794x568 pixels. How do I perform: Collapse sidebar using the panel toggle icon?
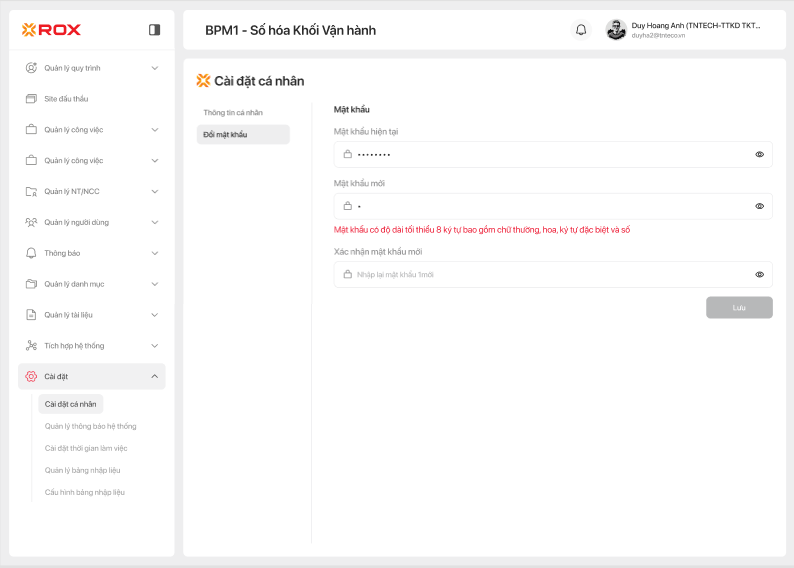coord(154,30)
